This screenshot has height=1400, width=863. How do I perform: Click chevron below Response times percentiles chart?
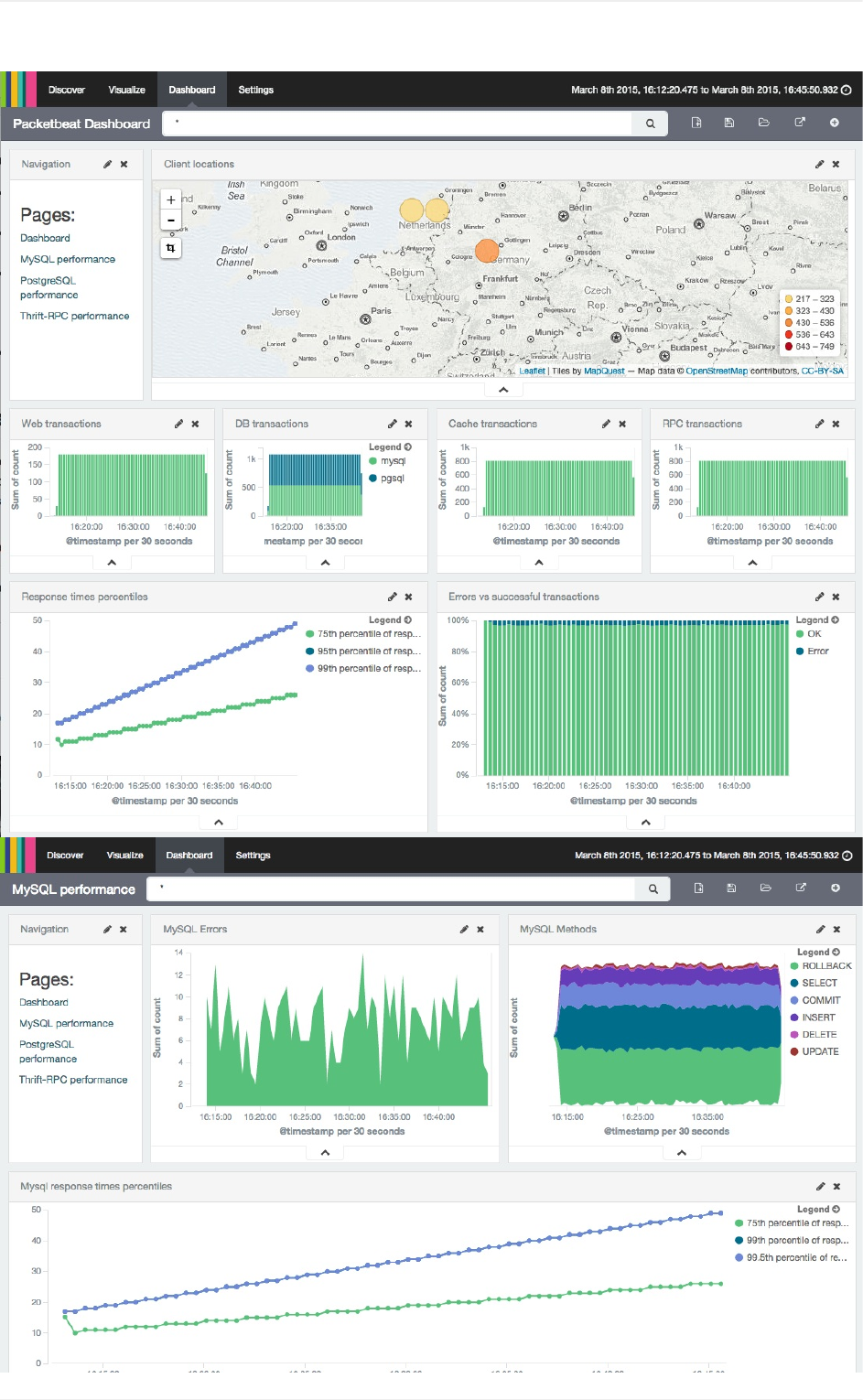219,823
